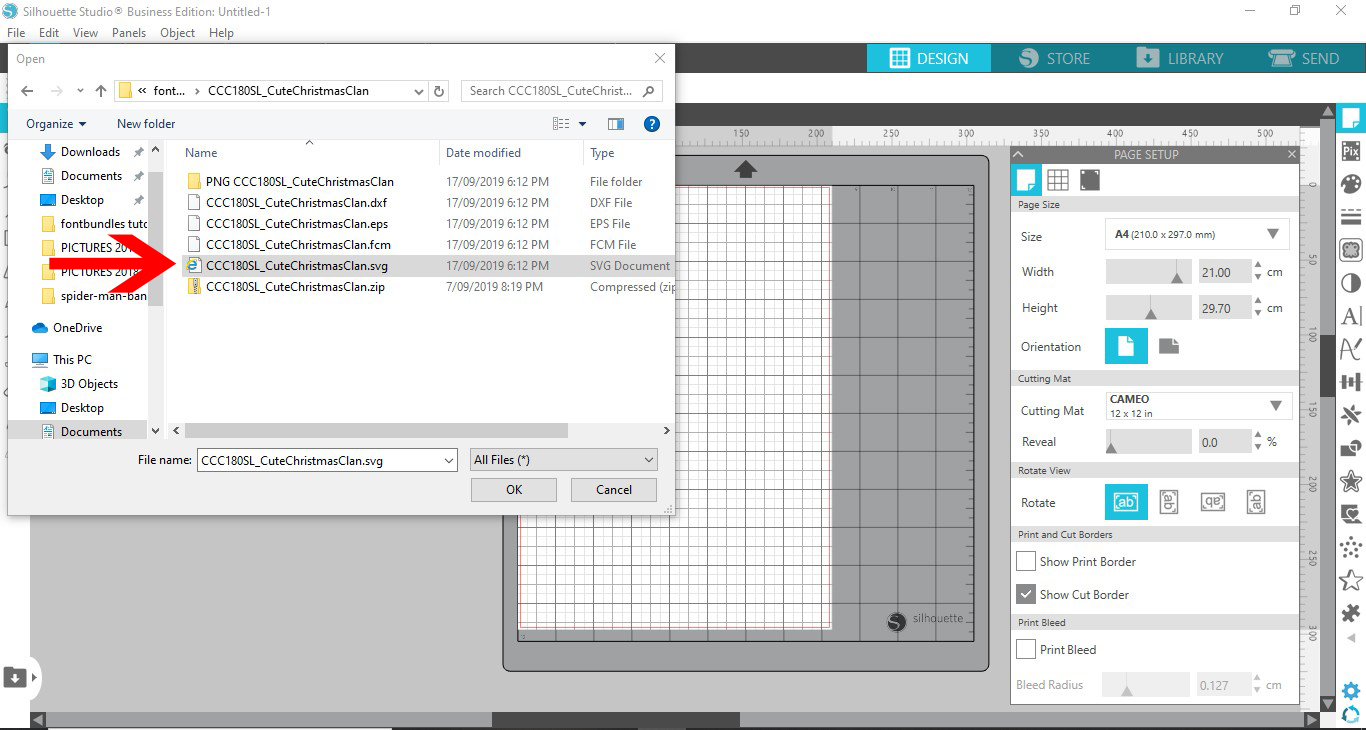Open the Fill color palette panel
The width and height of the screenshot is (1366, 730).
tap(1351, 184)
